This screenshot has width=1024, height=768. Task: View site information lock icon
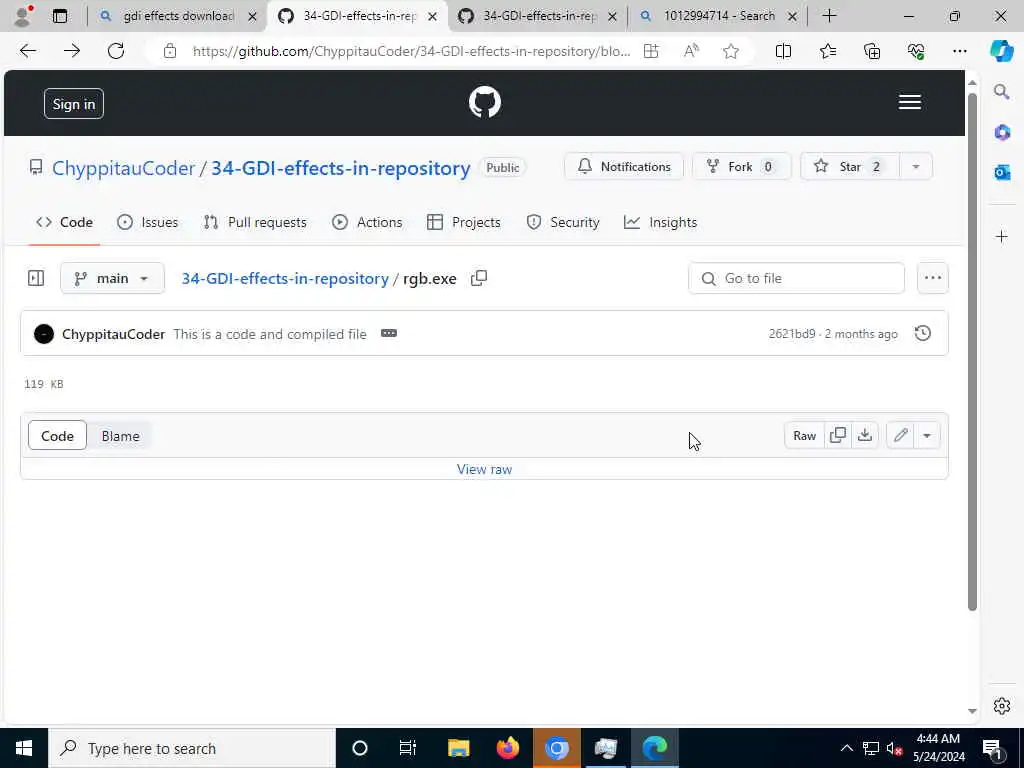[170, 51]
